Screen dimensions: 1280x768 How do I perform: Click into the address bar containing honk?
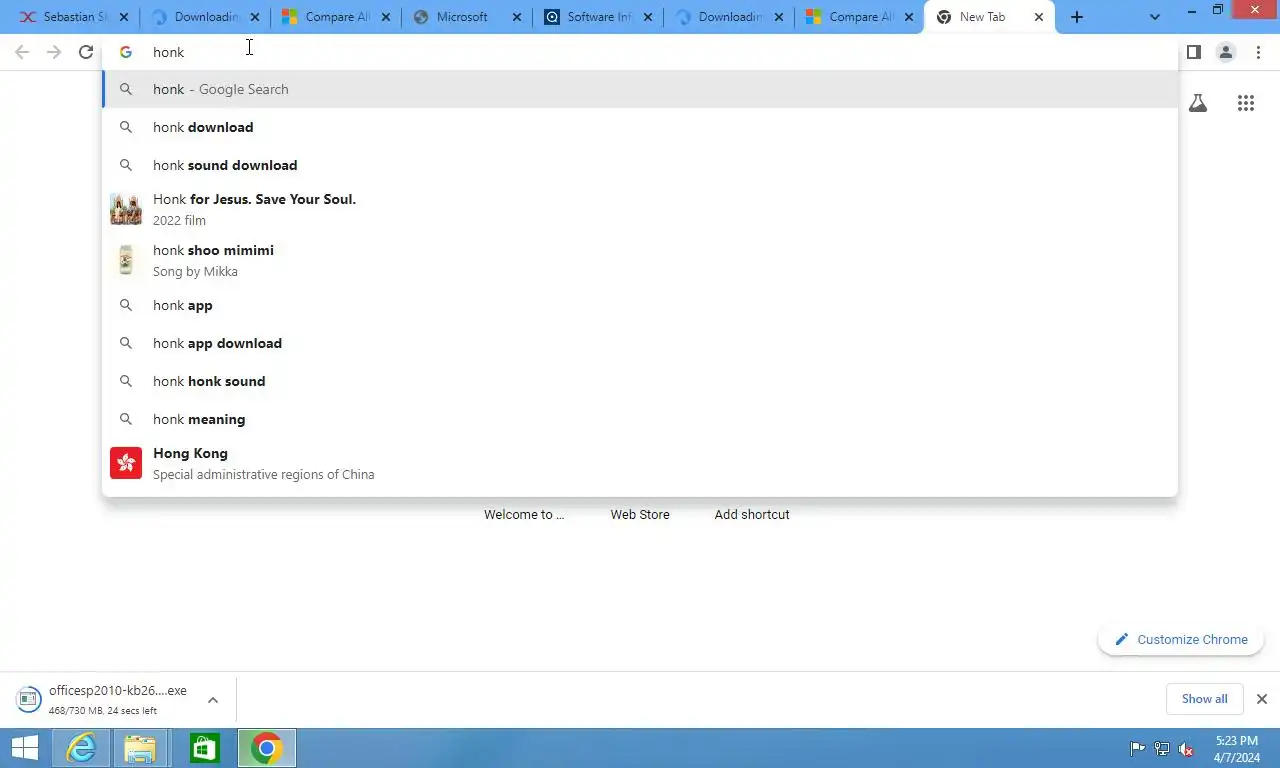pyautogui.click(x=640, y=52)
